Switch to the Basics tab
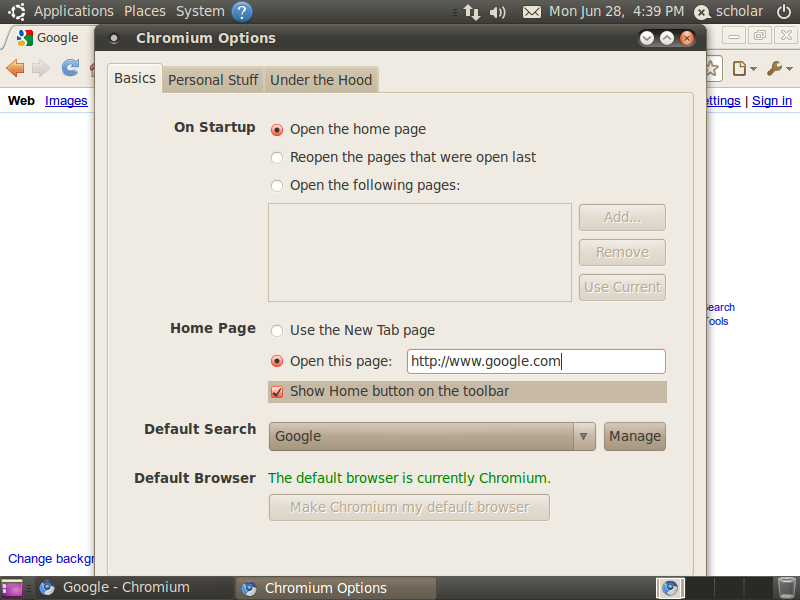The width and height of the screenshot is (800, 600). (135, 78)
